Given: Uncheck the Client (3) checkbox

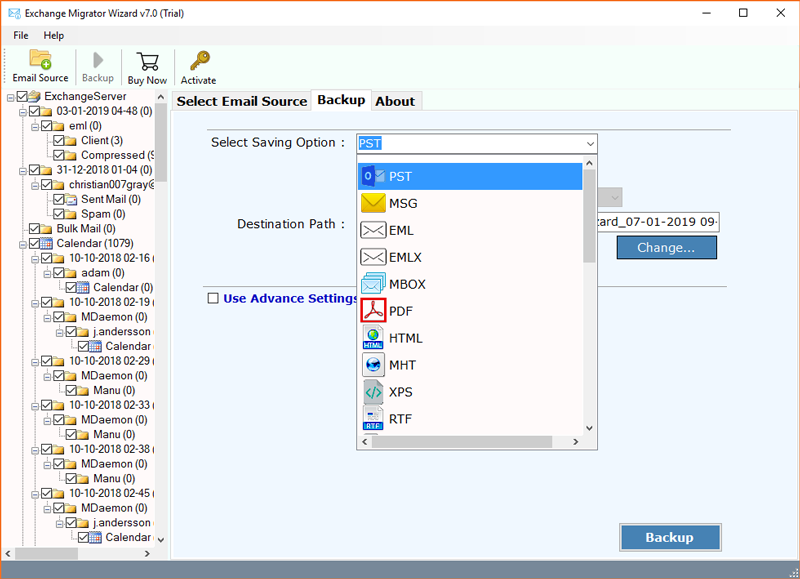Looking at the screenshot, I should click(59, 141).
